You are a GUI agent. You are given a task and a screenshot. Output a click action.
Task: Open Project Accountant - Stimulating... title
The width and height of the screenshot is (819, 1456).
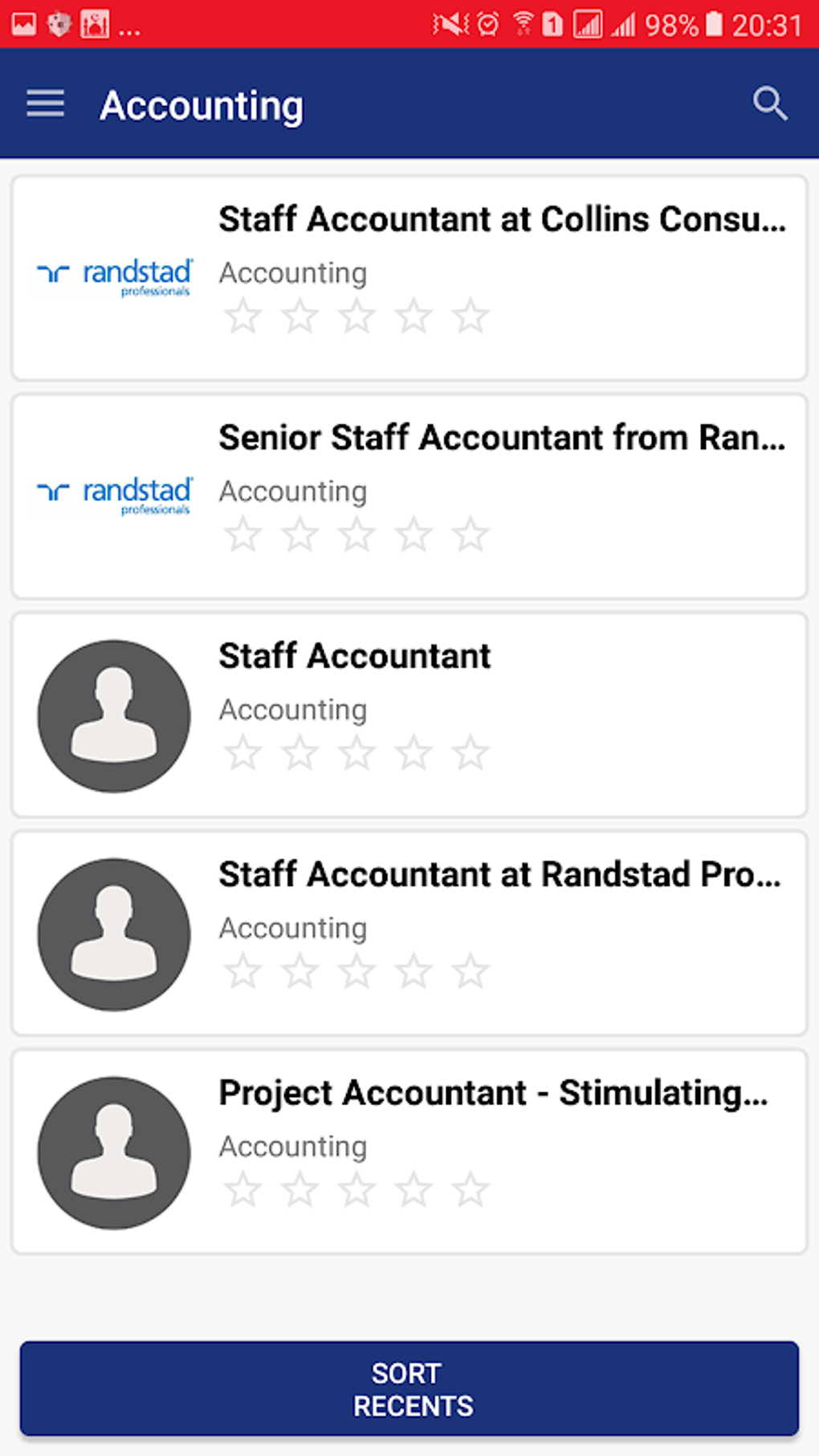click(493, 1093)
